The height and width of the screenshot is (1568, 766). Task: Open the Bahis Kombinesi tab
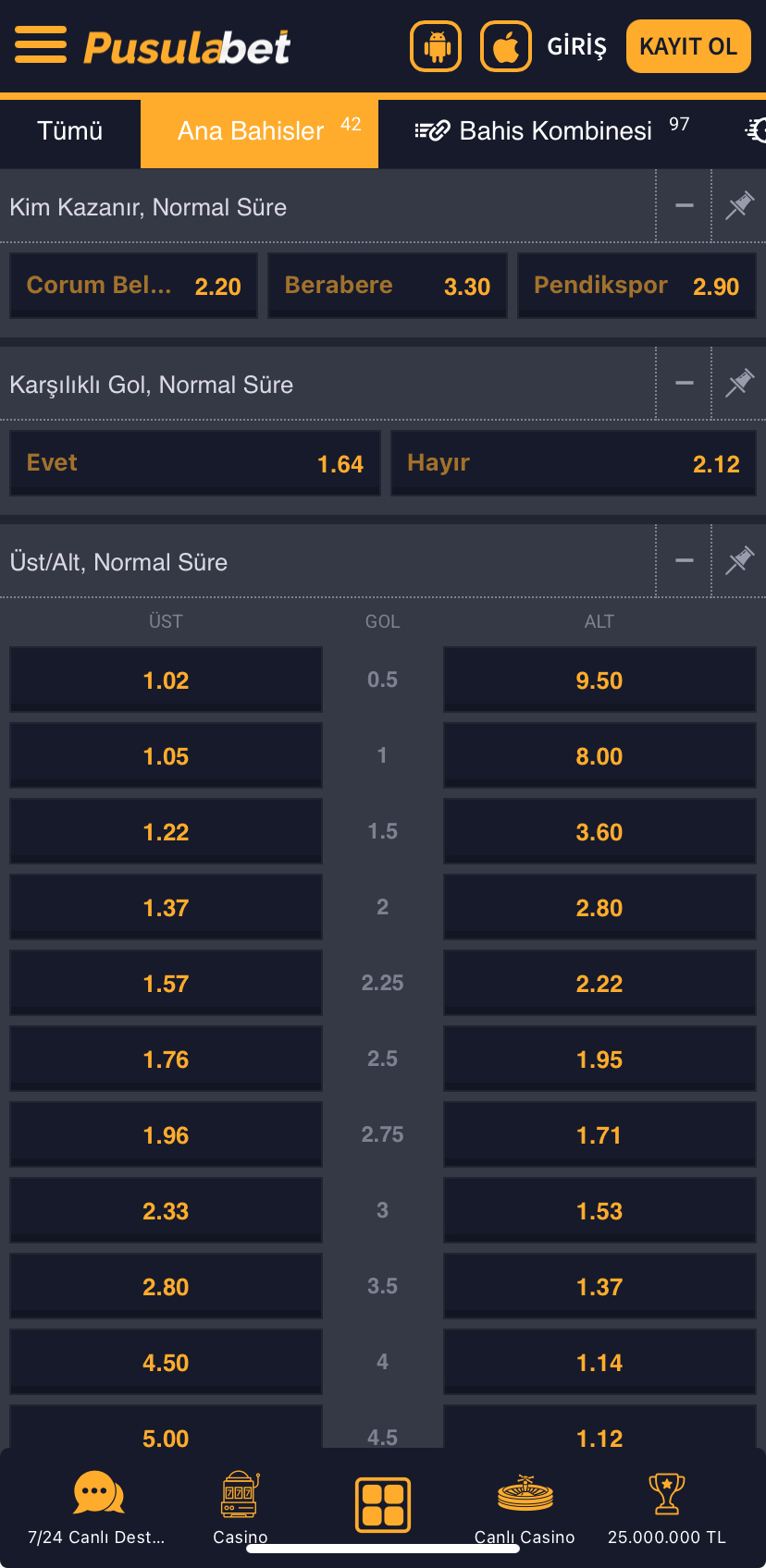[x=552, y=131]
